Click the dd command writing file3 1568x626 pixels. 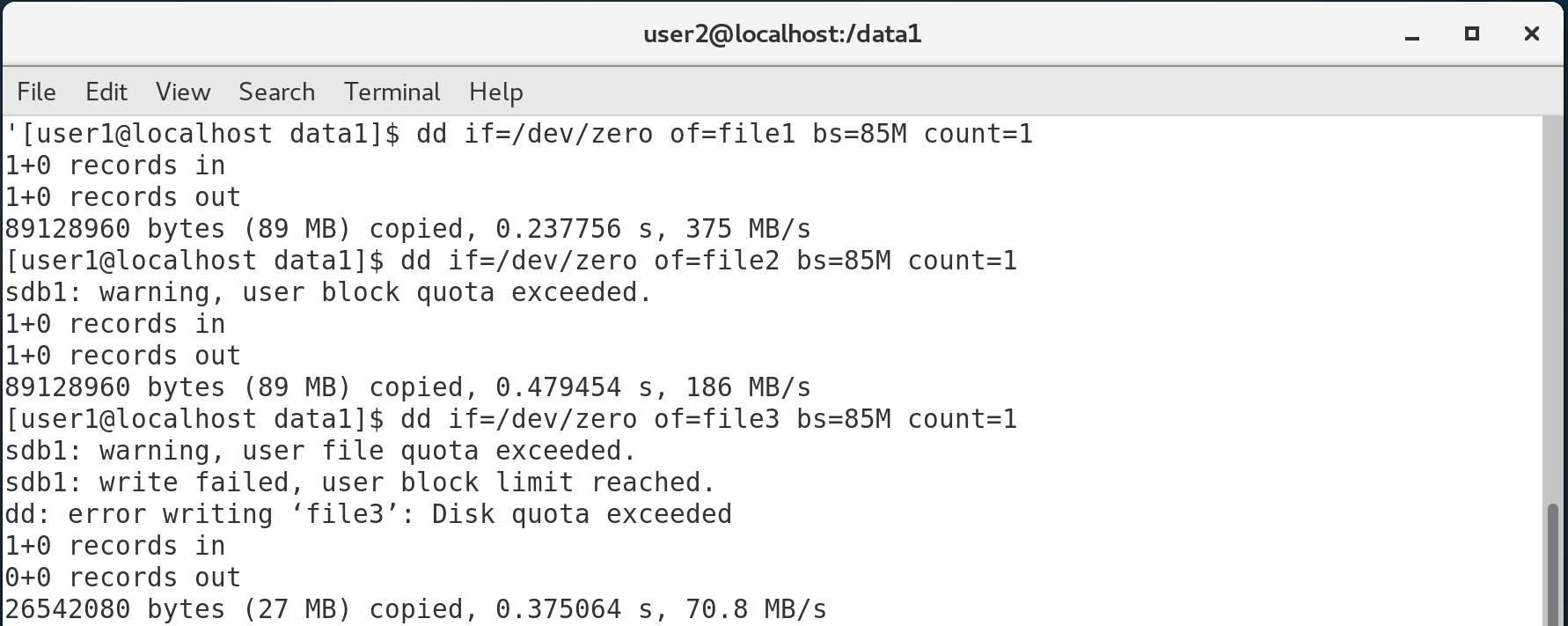[x=708, y=419]
